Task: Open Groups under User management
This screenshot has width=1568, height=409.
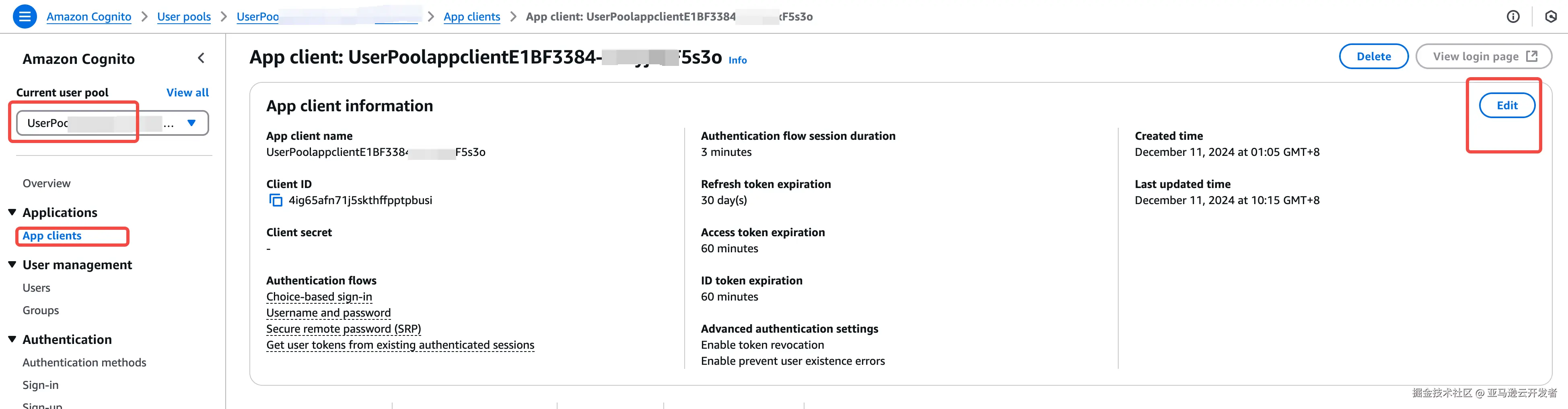Action: point(41,311)
